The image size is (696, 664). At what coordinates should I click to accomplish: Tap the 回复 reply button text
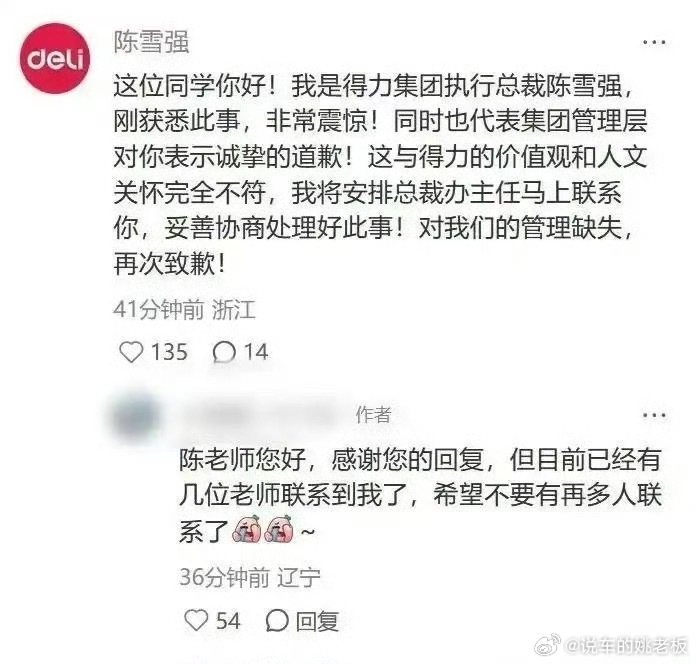[x=317, y=621]
